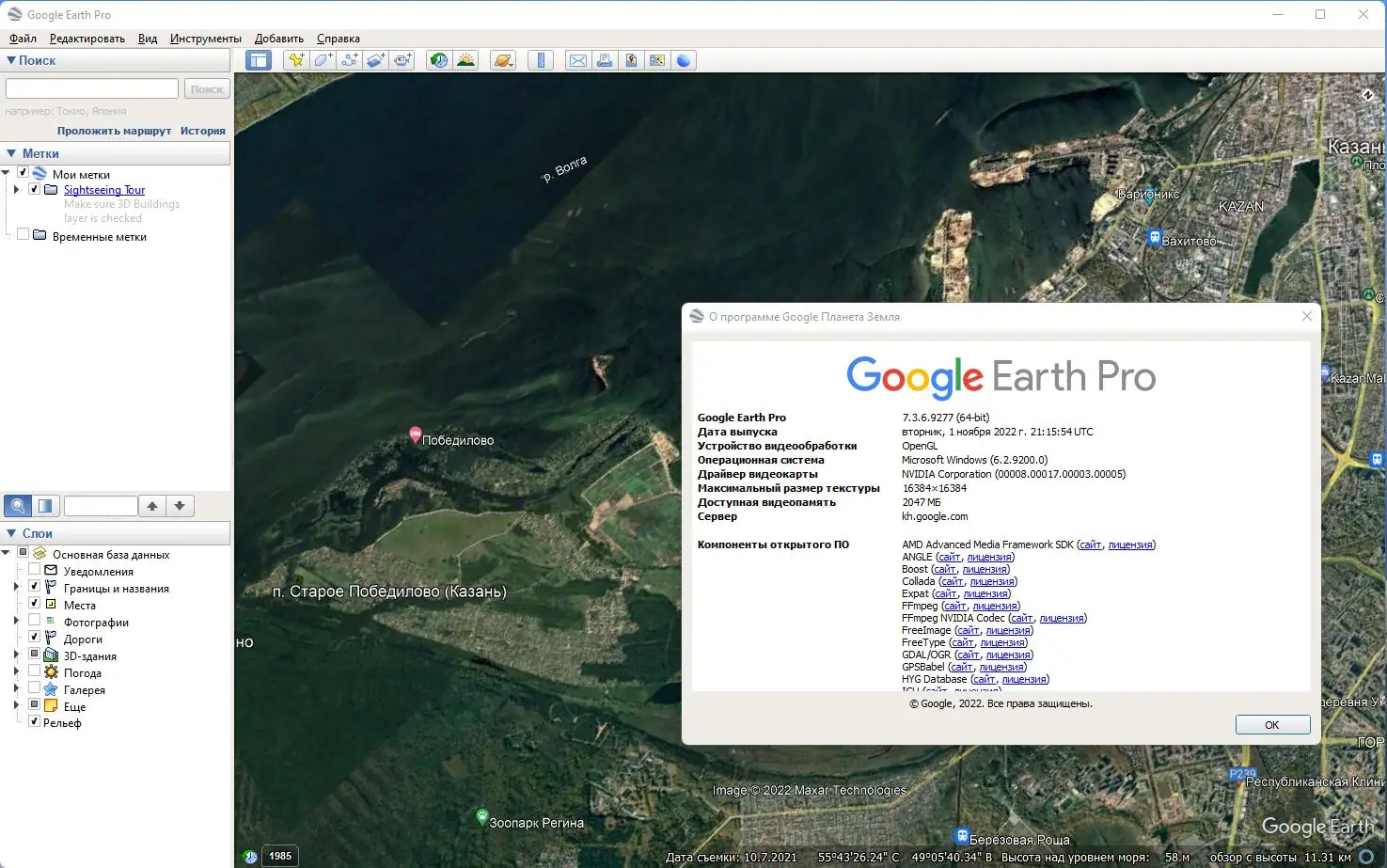The height and width of the screenshot is (868, 1387).
Task: Open the Boost лицензия link
Action: coord(985,569)
